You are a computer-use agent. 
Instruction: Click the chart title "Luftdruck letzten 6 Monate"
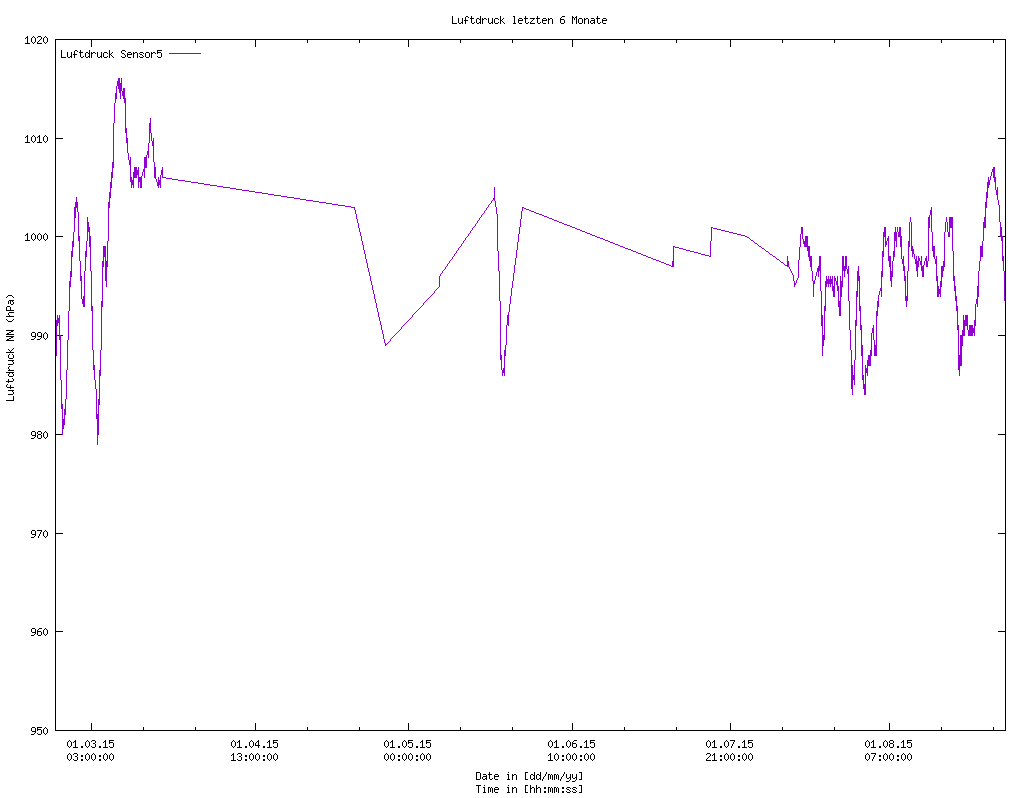[529, 20]
